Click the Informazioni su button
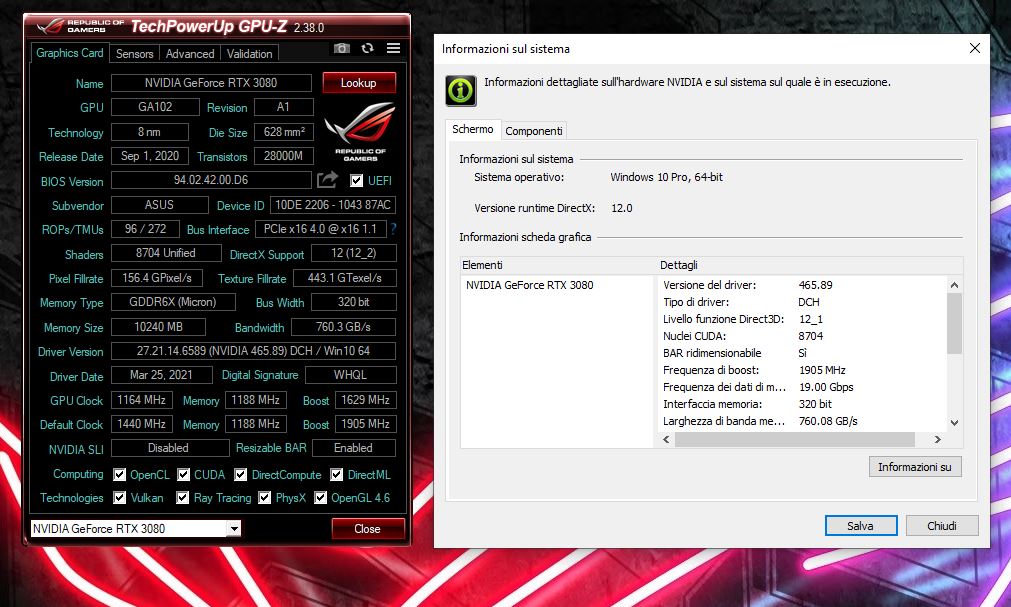This screenshot has width=1011, height=607. [x=915, y=467]
